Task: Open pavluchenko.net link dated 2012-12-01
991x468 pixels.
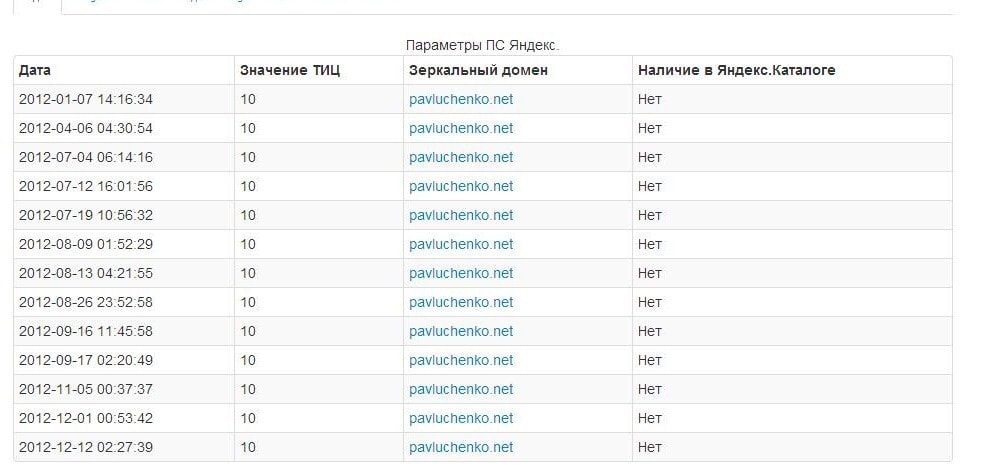Action: (x=461, y=418)
